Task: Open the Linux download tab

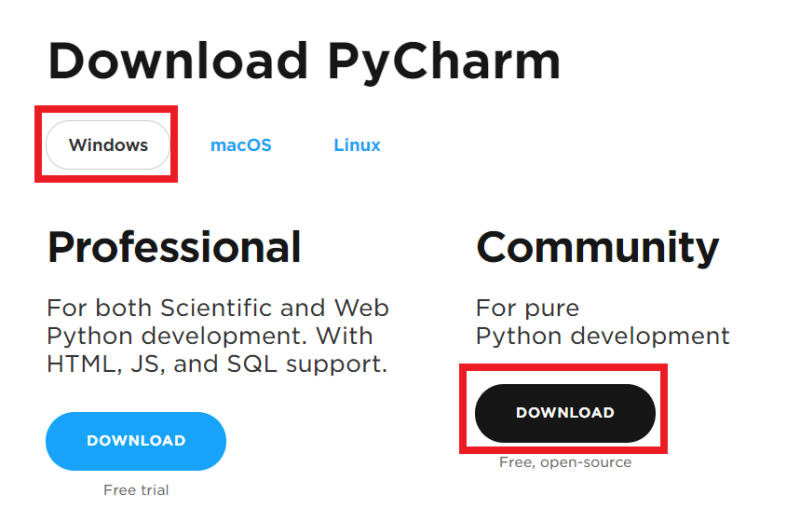Action: tap(357, 145)
